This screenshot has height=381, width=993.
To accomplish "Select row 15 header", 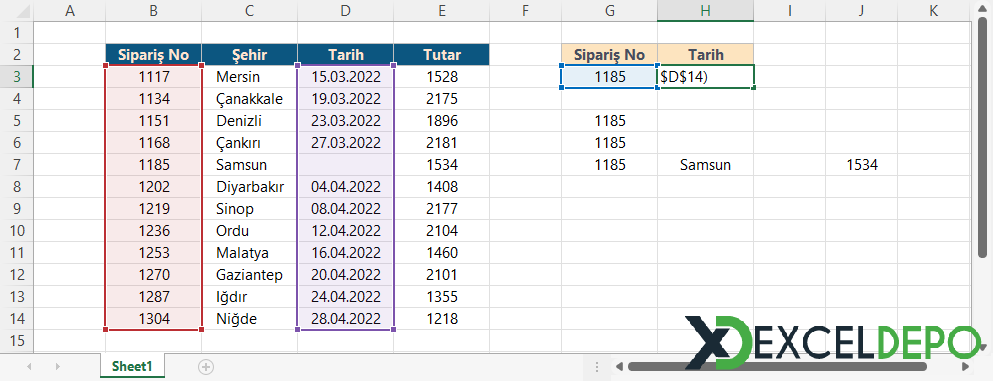I will click(16, 340).
